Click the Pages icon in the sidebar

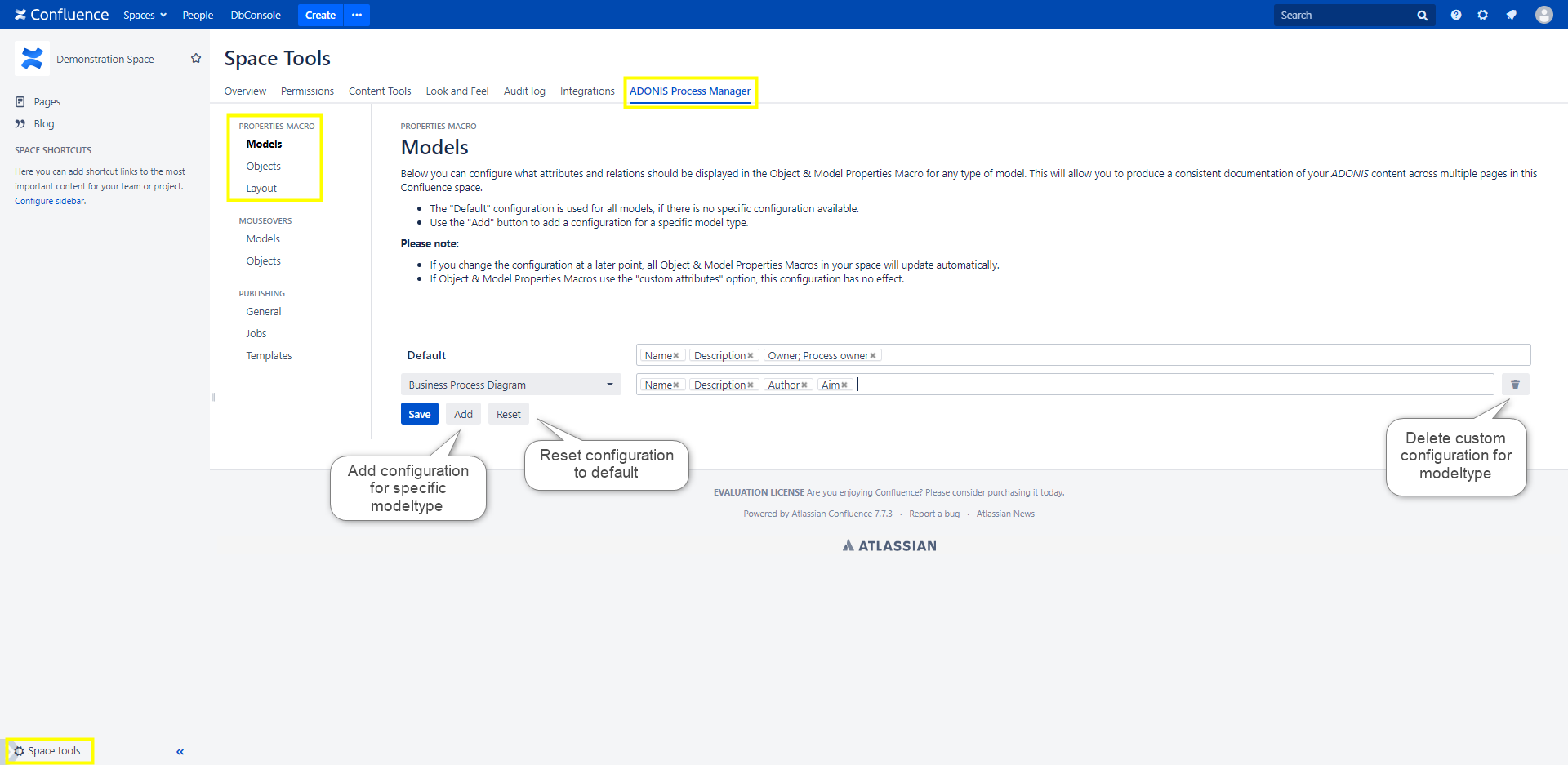pyautogui.click(x=20, y=102)
